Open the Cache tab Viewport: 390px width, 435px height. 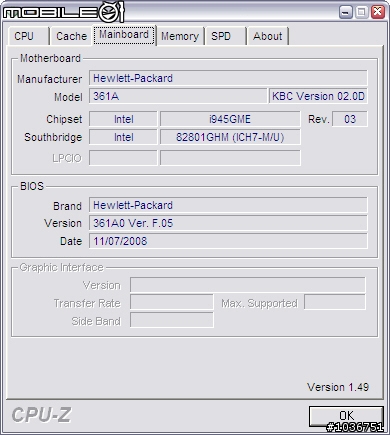click(x=71, y=36)
